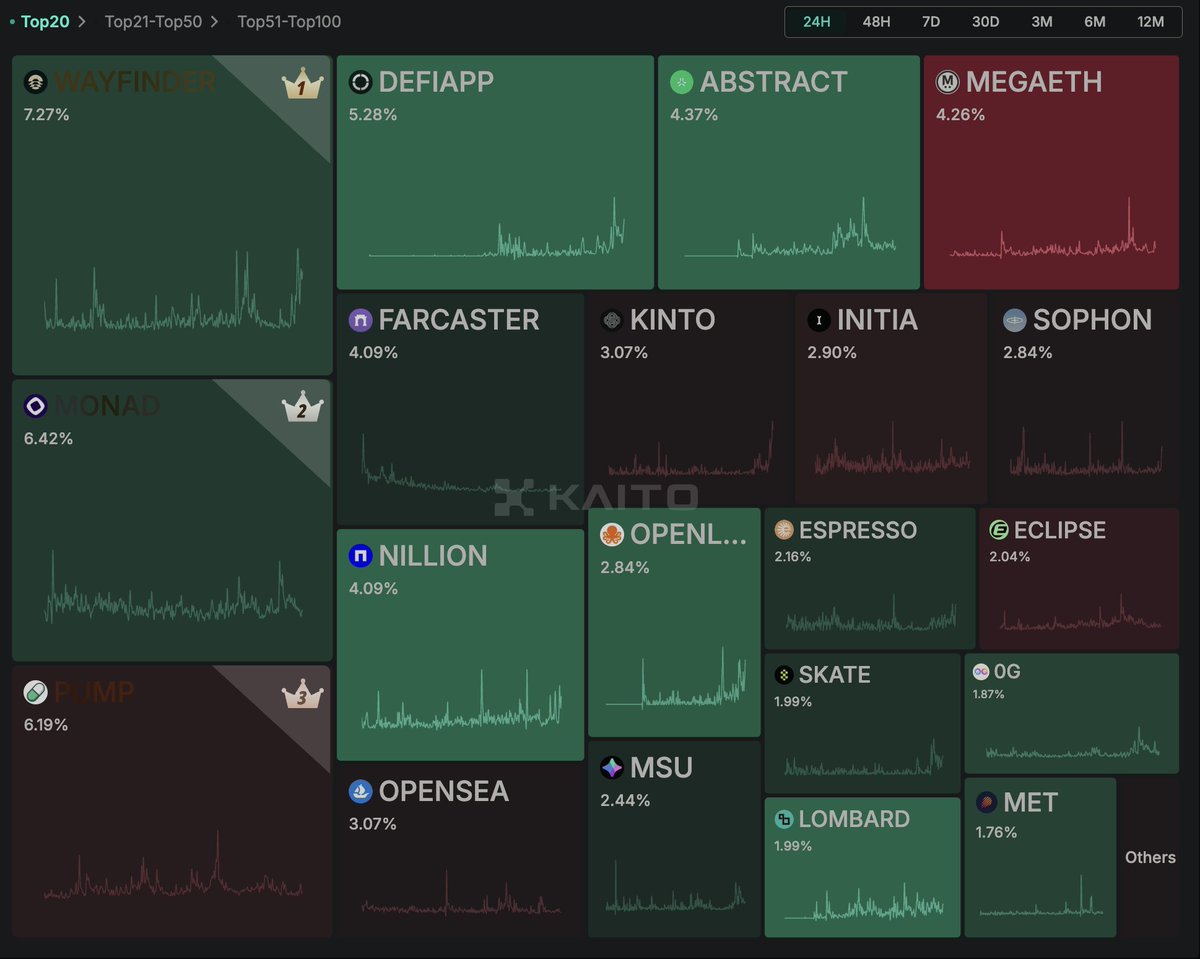This screenshot has height=959, width=1200.
Task: Click the MET logo icon
Action: pyautogui.click(x=986, y=802)
